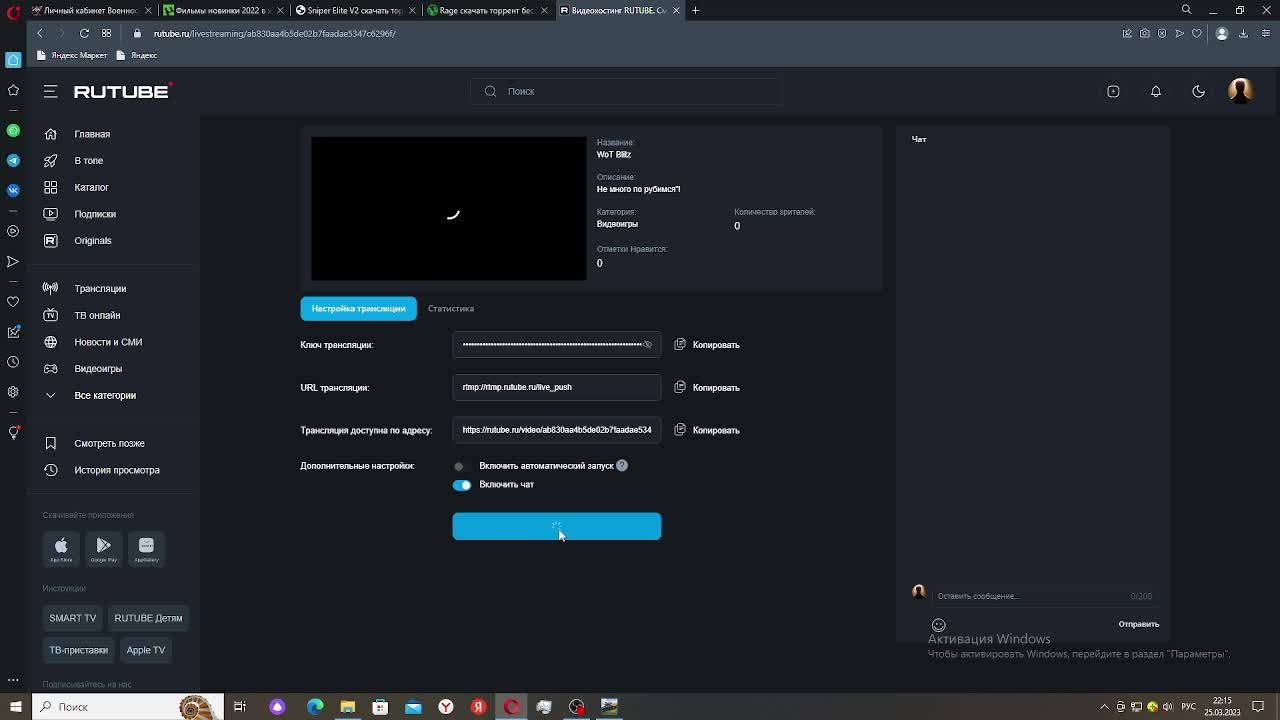Open the chat emoji picker
Image resolution: width=1280 pixels, height=720 pixels.
[939, 625]
